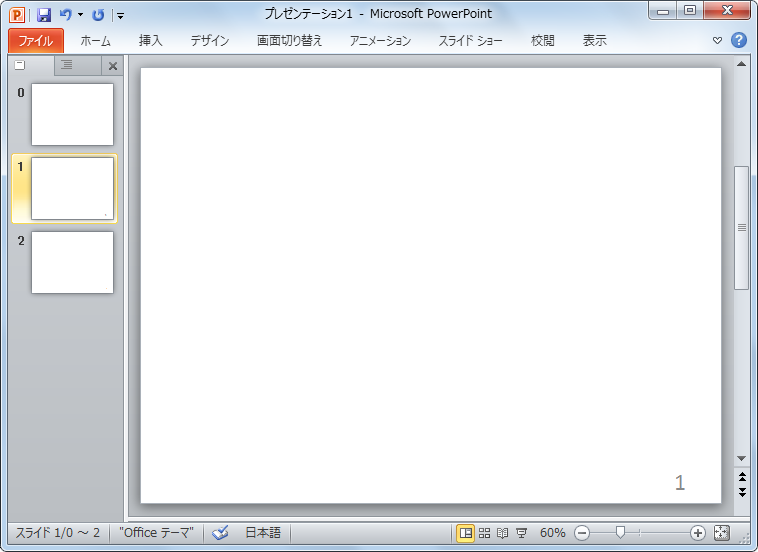This screenshot has width=758, height=552.
Task: Open the 校閲 ribbon tab
Action: 542,41
